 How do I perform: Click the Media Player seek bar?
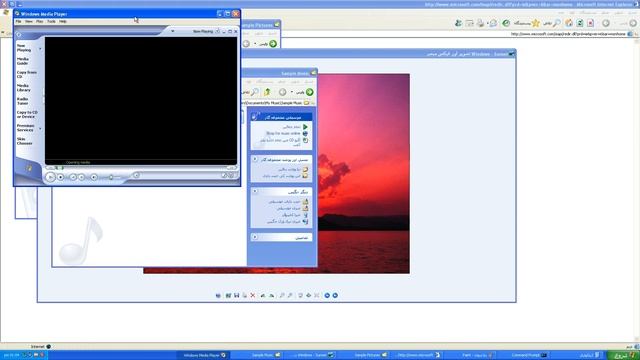[x=141, y=168]
